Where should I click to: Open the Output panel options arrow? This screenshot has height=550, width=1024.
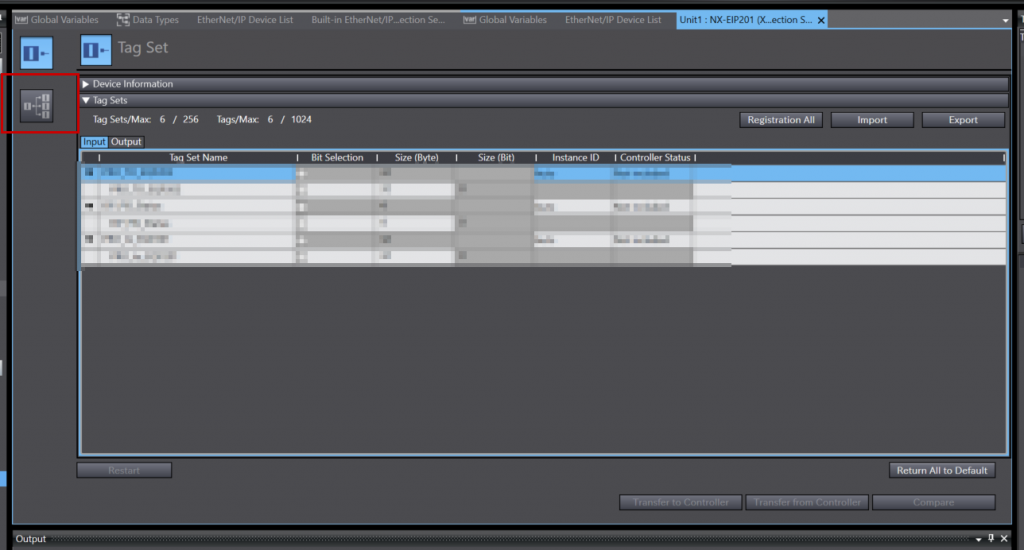click(979, 539)
